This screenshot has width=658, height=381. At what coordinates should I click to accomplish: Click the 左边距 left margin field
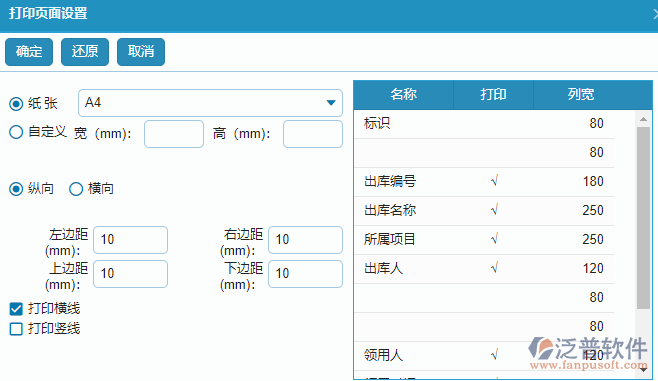click(x=131, y=240)
